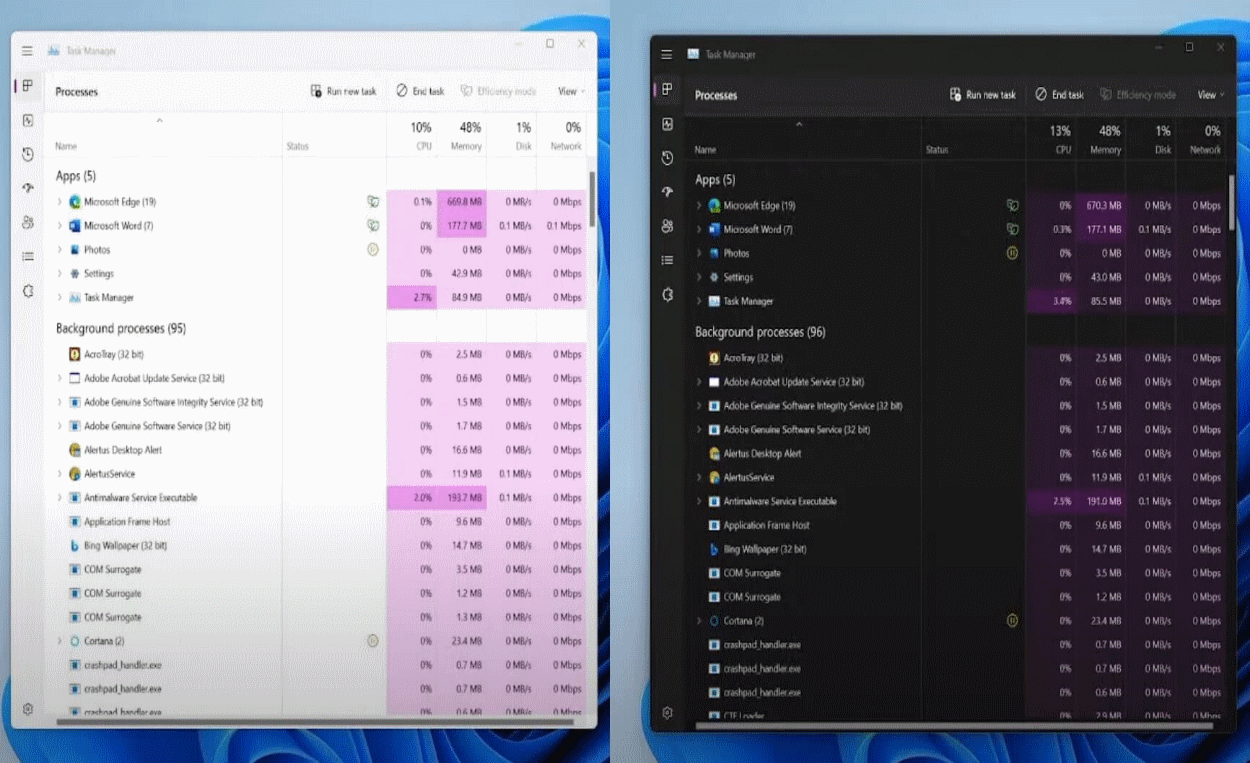Screen dimensions: 1250x763
Task: Open the hamburger navigation menu in dark Task Manager
Action: (x=667, y=54)
